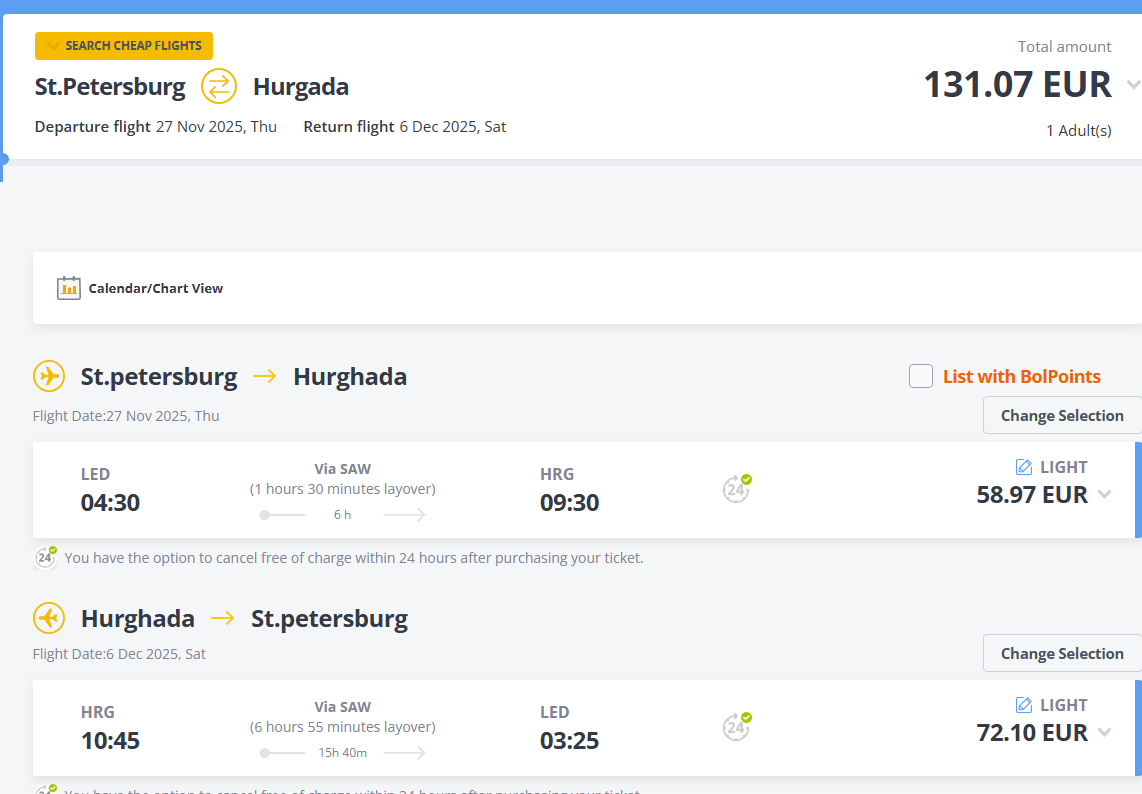The width and height of the screenshot is (1142, 794).
Task: Click the 24-hour cancellation icon on LED flight
Action: 737,489
